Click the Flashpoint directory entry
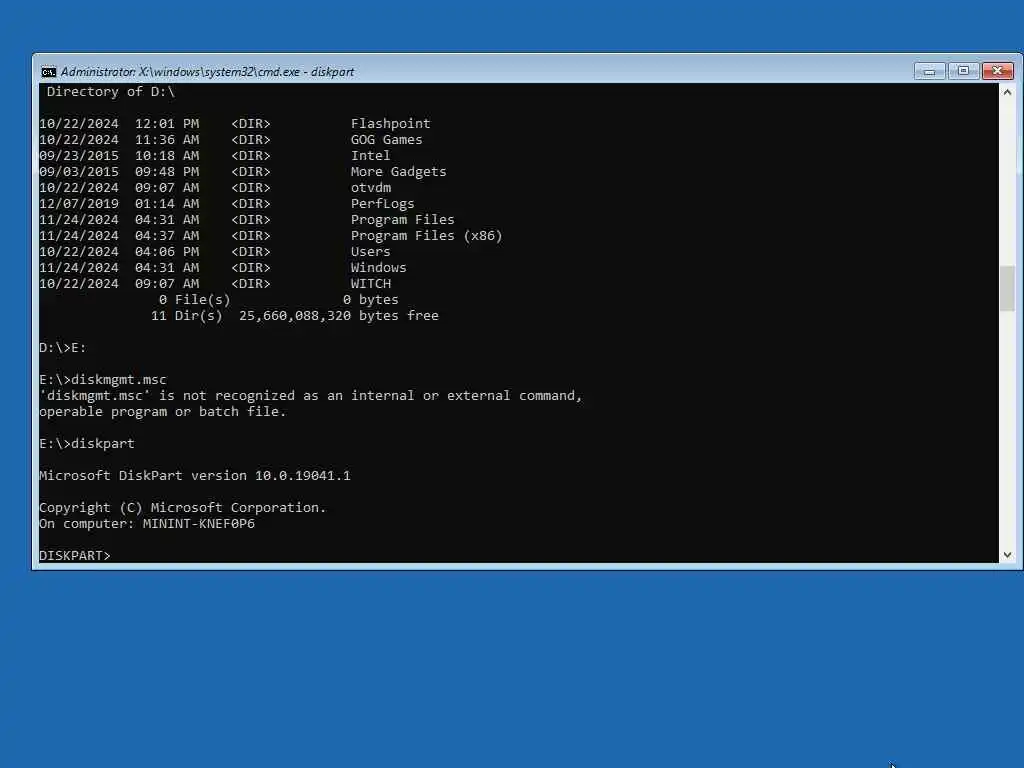 tap(391, 123)
